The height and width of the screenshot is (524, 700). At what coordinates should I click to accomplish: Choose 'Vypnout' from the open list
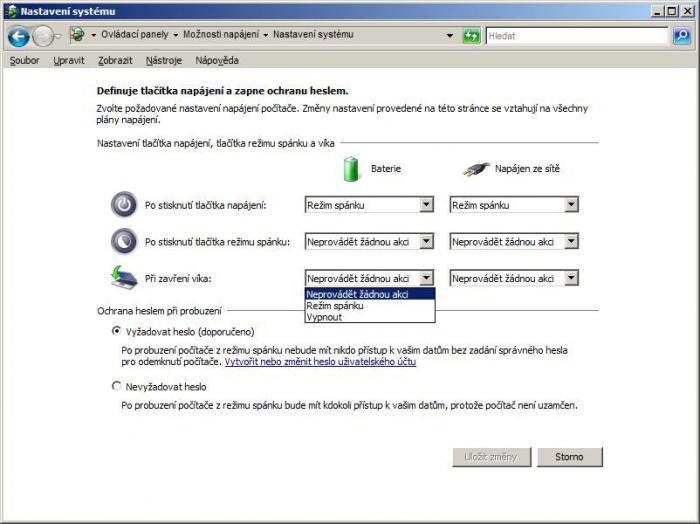(324, 316)
